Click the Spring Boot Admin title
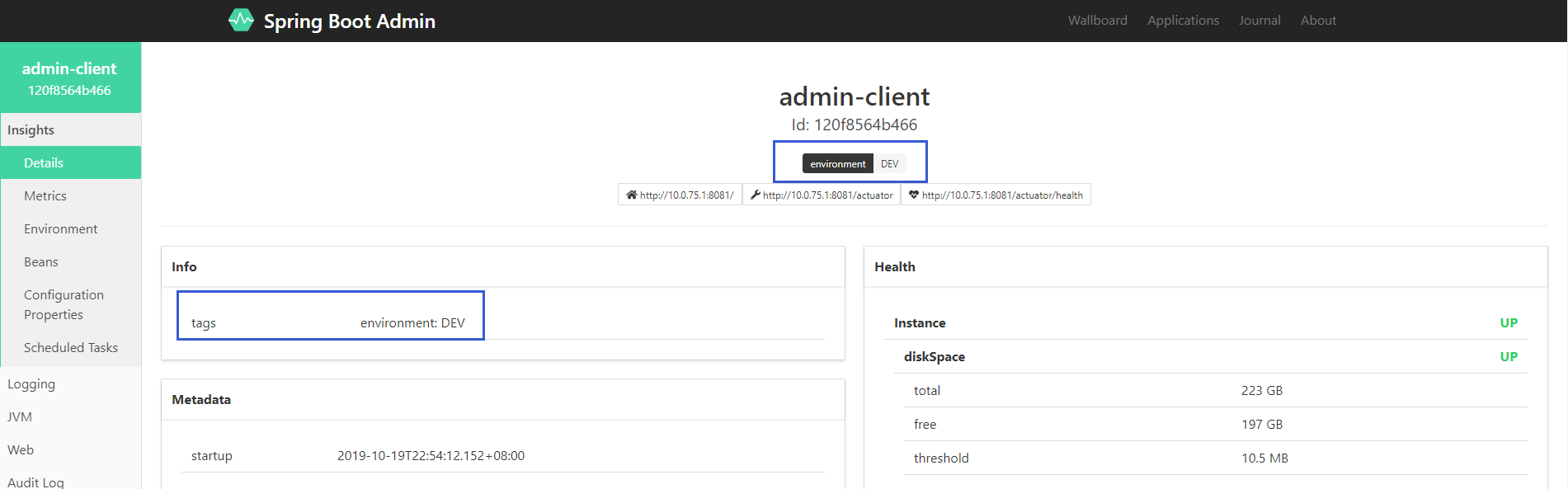The image size is (1568, 489). [x=349, y=21]
